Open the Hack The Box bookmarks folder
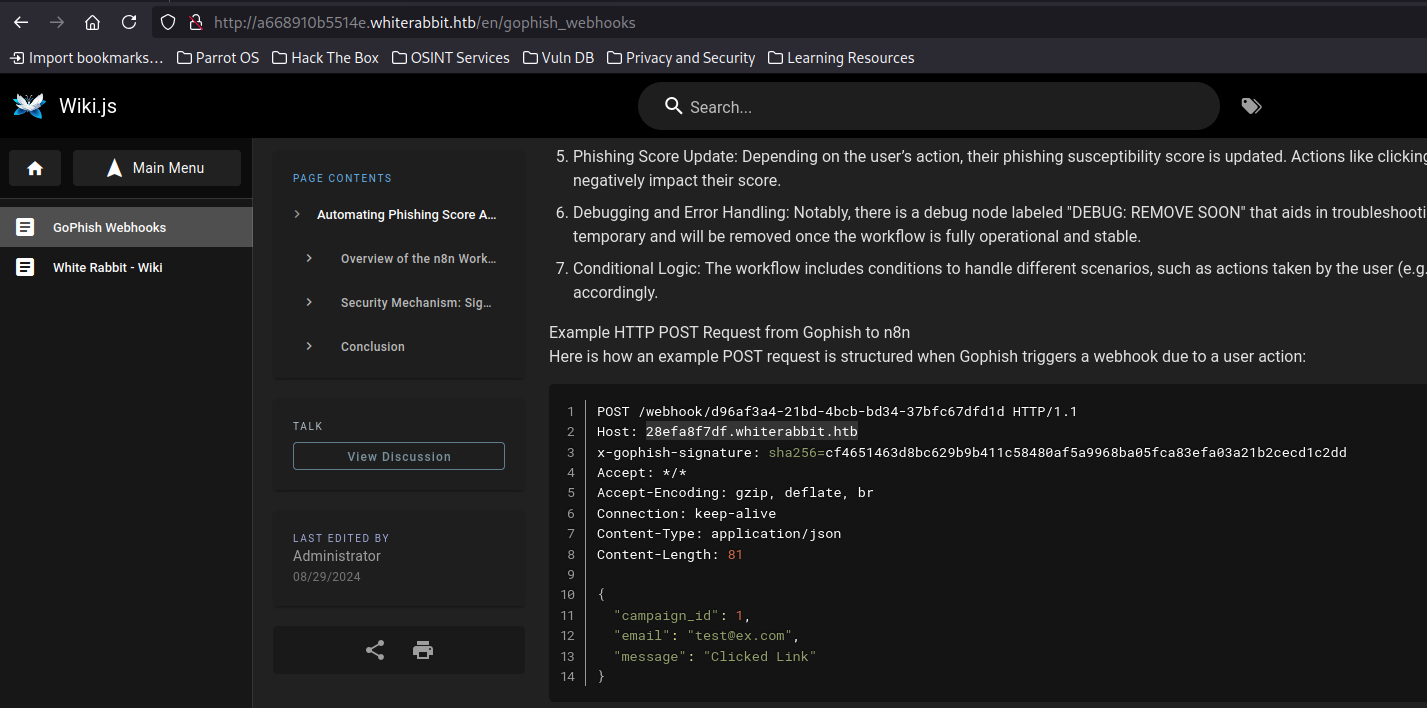Viewport: 1427px width, 708px height. pyautogui.click(x=325, y=58)
